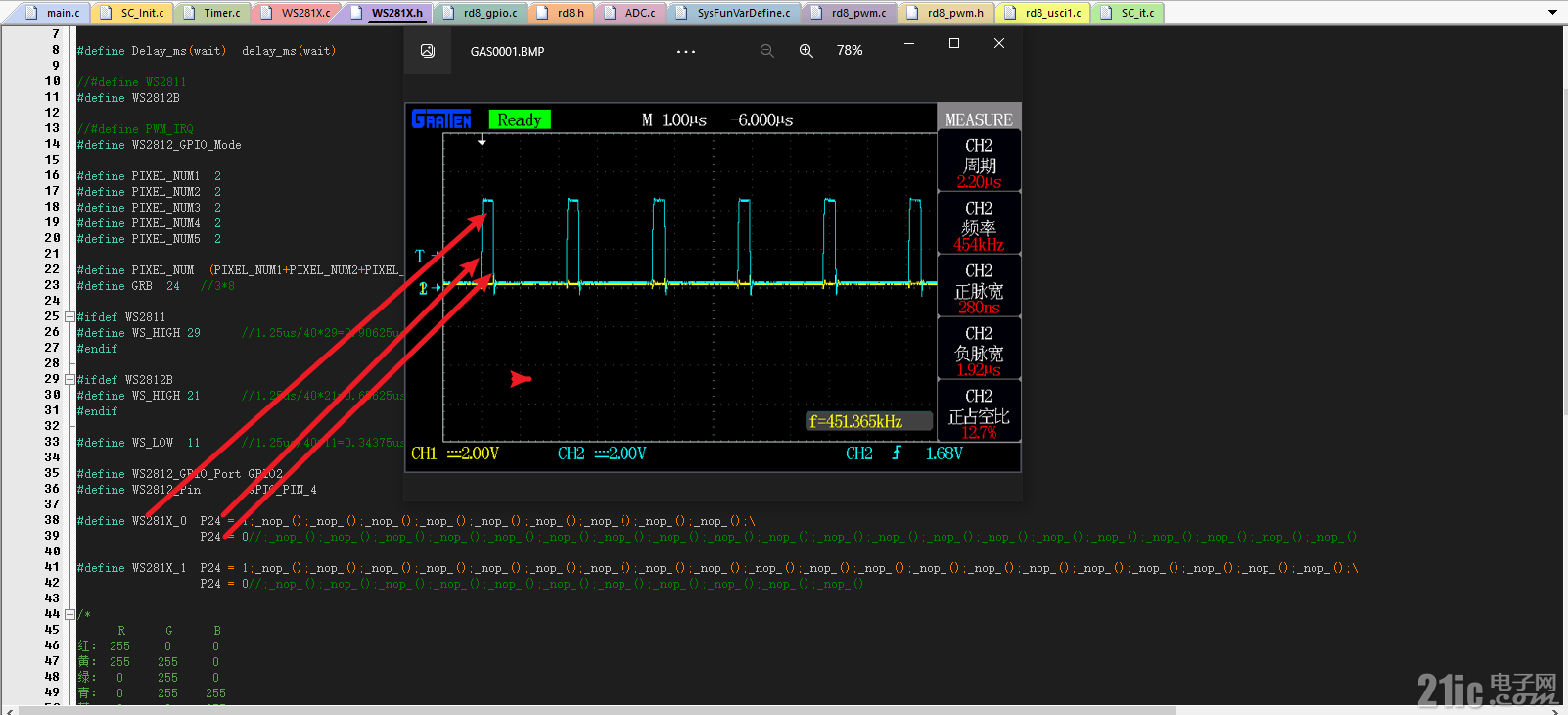Click the CH2 2.00V scale readout
Screen dimensions: 1568x715
(x=602, y=453)
